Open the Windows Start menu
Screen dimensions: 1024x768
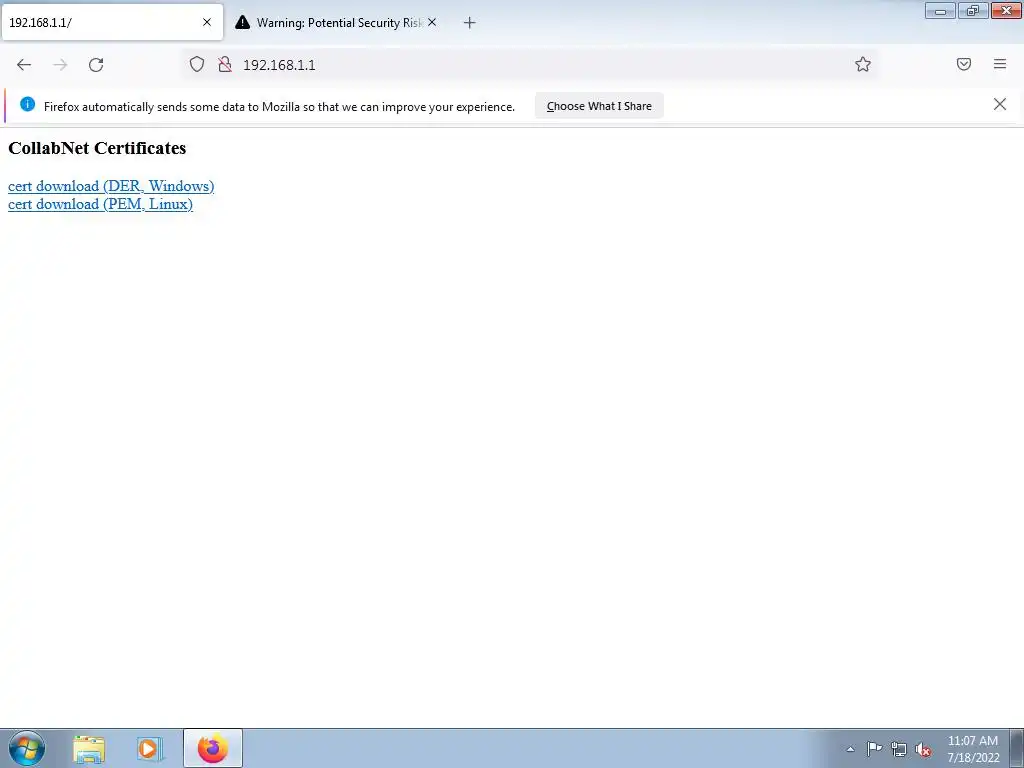(x=27, y=748)
